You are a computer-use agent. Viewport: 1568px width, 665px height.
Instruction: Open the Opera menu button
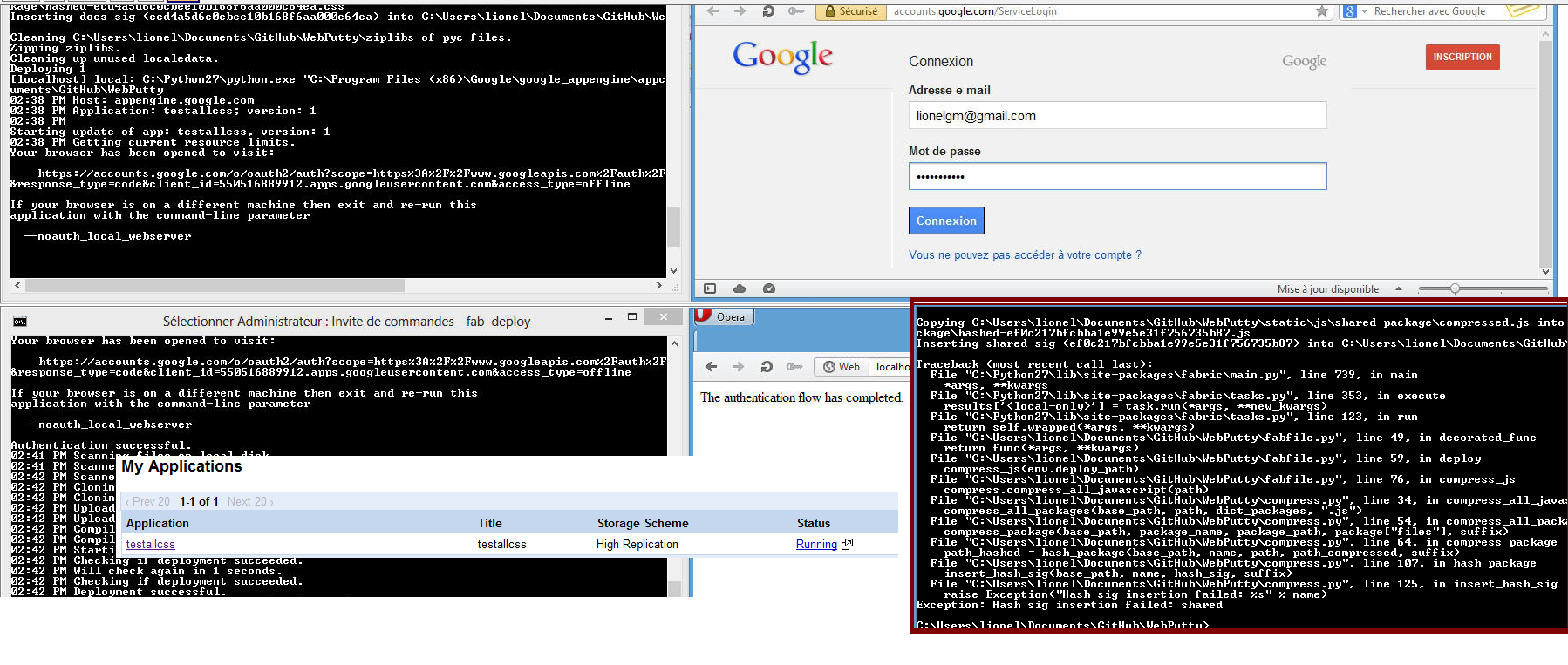pyautogui.click(x=724, y=317)
